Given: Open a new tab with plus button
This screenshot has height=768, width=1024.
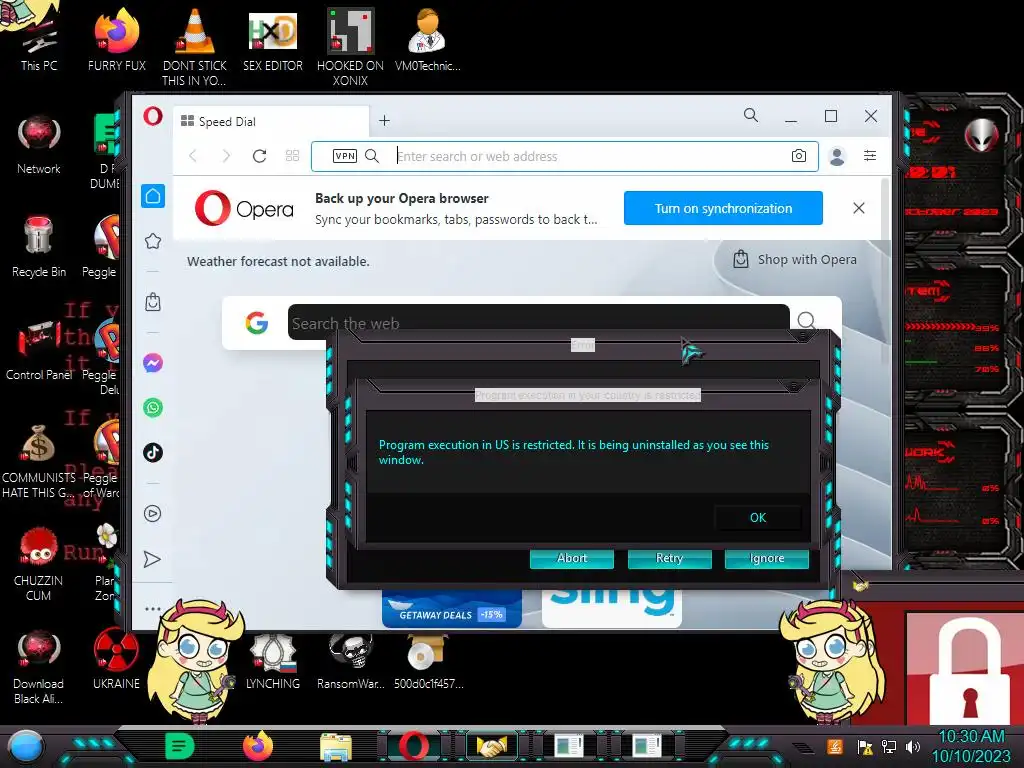Looking at the screenshot, I should (x=384, y=121).
